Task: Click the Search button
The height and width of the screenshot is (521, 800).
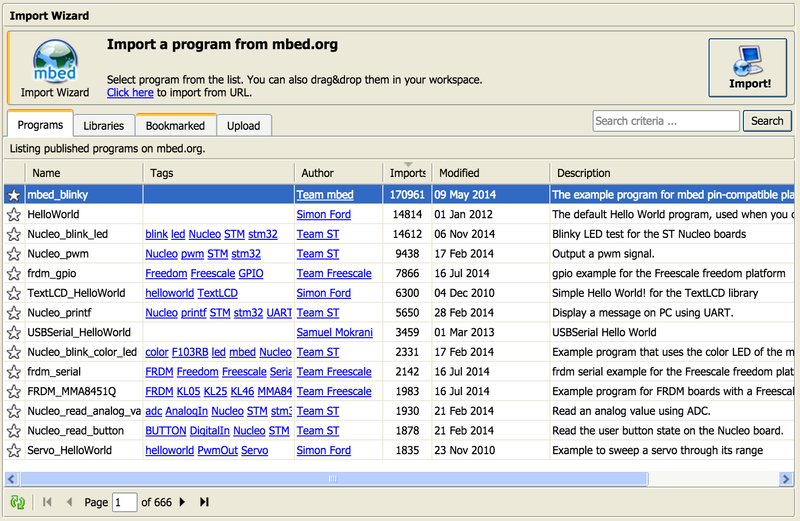Action: (767, 121)
